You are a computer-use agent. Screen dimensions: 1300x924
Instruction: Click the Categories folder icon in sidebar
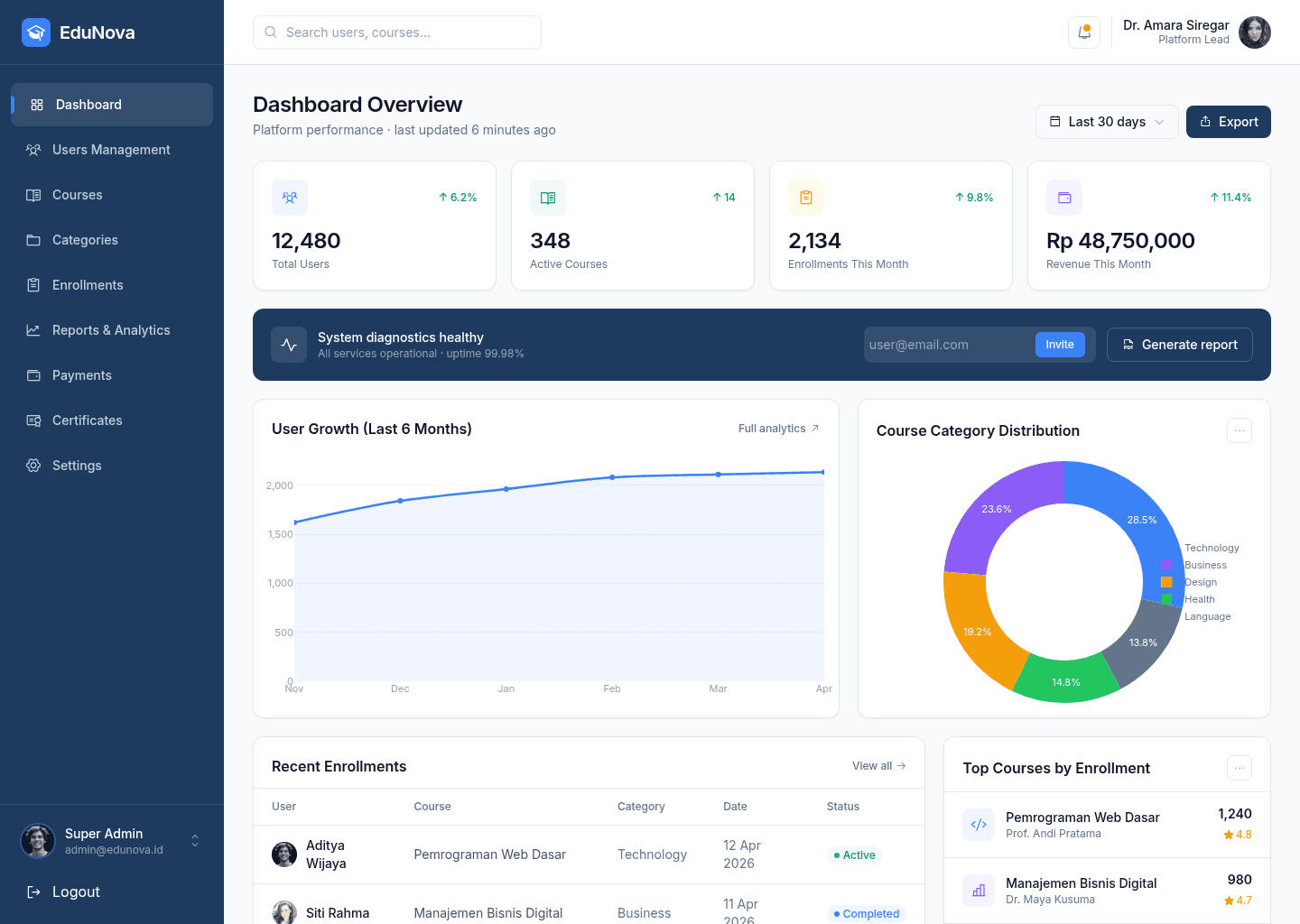point(33,240)
